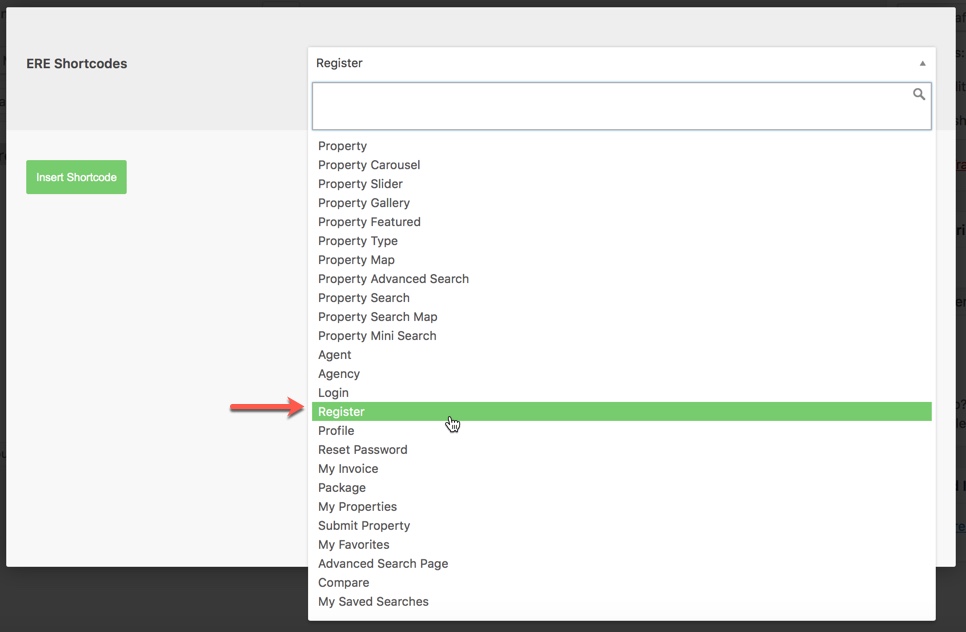The image size is (966, 632).
Task: Select the Agency shortcode entry
Action: [622, 374]
